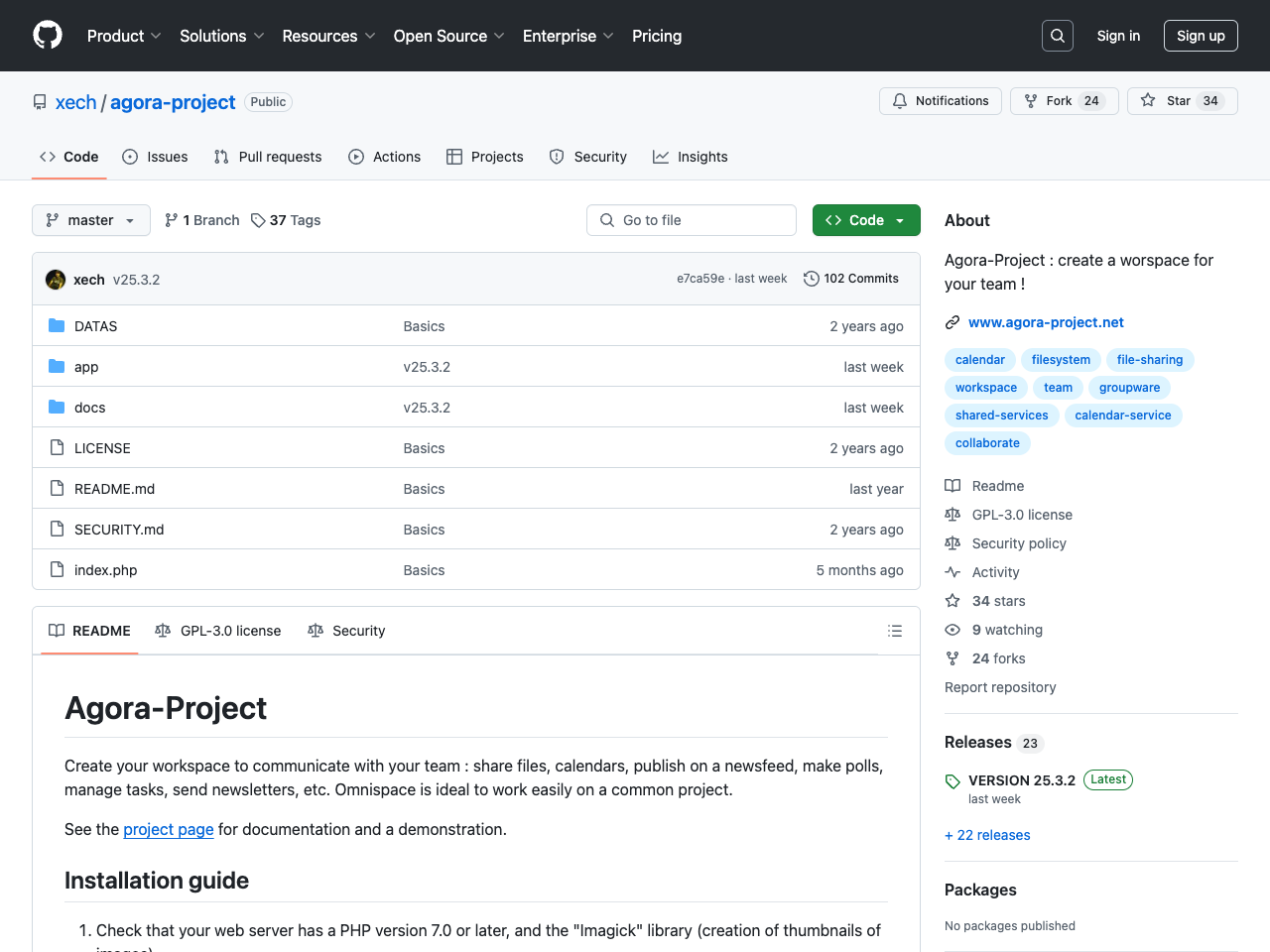
Task: Click the Notifications bell icon
Action: (900, 101)
